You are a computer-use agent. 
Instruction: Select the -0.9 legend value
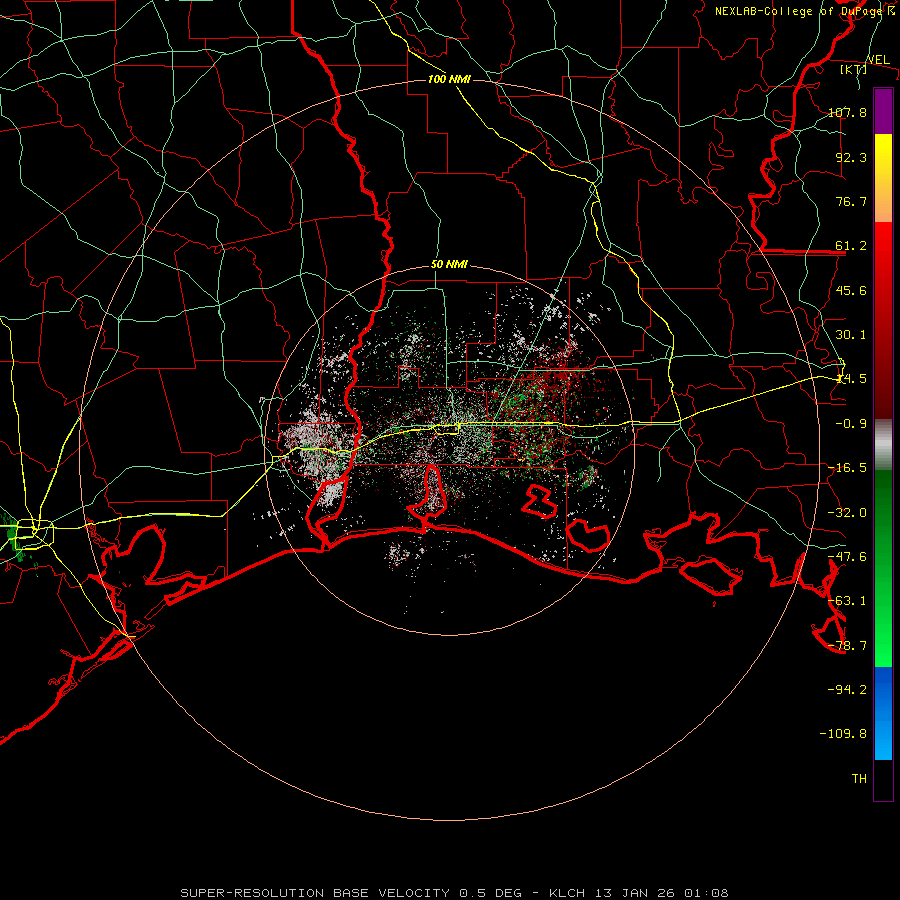[851, 424]
